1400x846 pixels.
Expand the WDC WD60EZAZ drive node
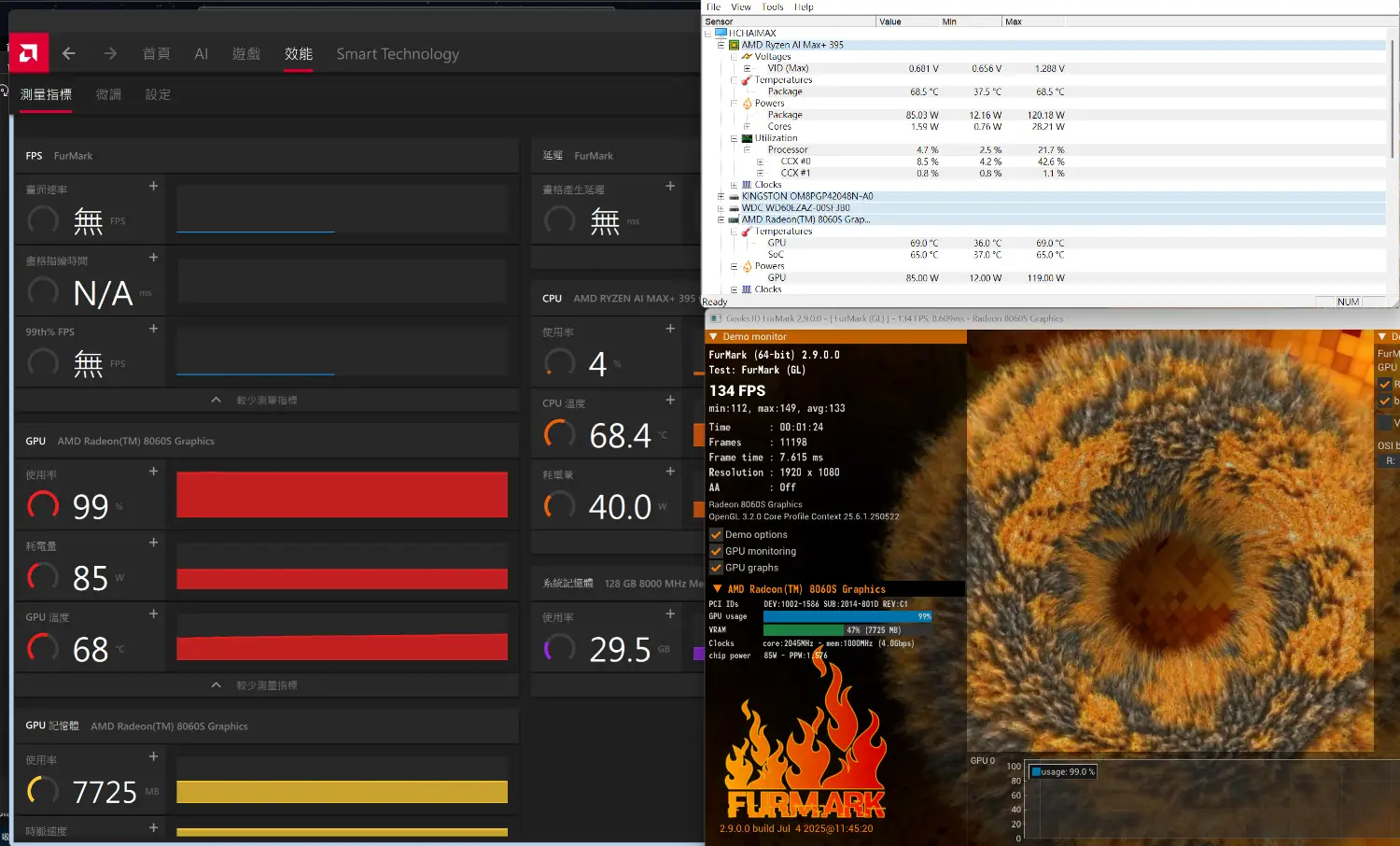(721, 208)
